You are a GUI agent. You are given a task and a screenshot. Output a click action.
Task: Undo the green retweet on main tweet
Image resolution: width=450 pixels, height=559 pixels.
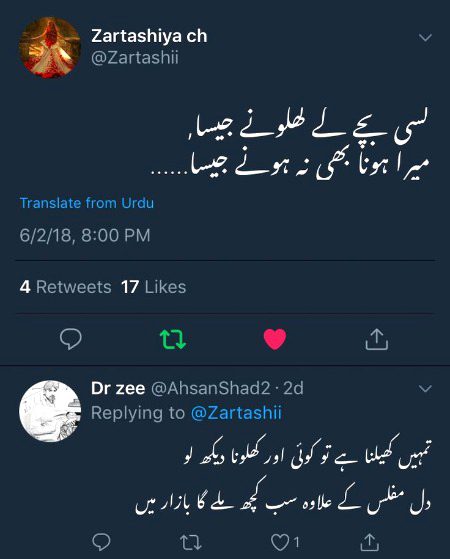pyautogui.click(x=173, y=339)
